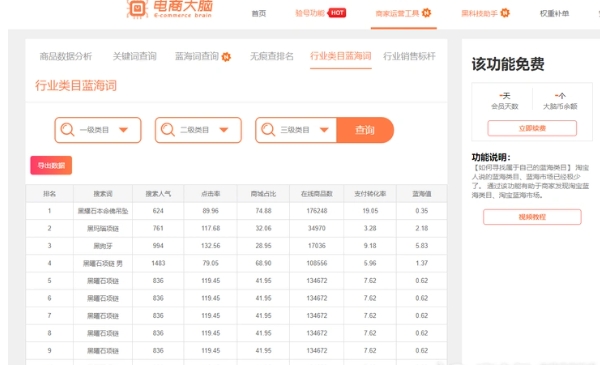
Task: Click the N badge next to 商家运营工具
Action: tap(426, 13)
